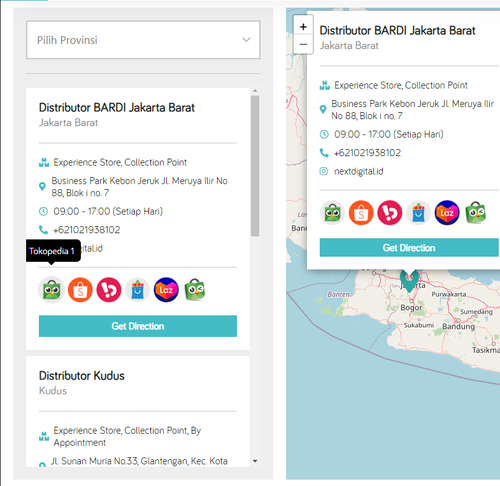Open Bukalapak icon in map popup
The width and height of the screenshot is (500, 486).
tap(390, 213)
